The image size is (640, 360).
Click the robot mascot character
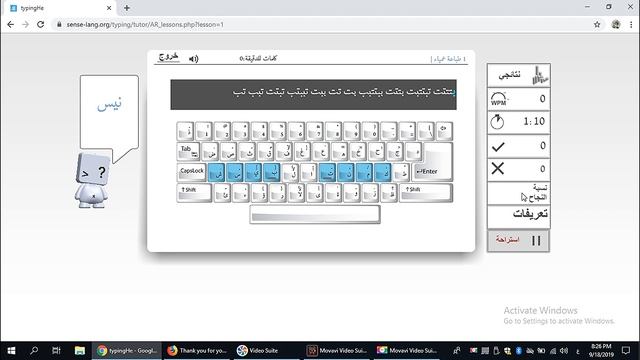(x=92, y=180)
